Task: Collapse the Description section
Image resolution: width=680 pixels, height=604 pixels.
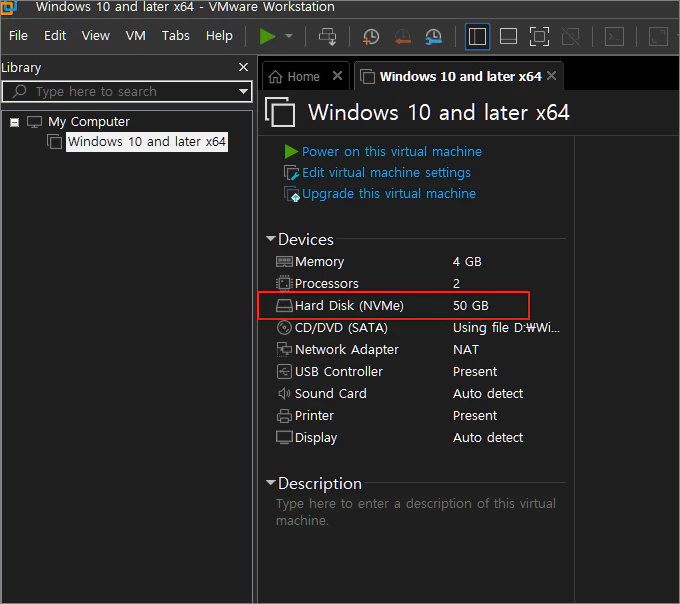Action: 271,483
